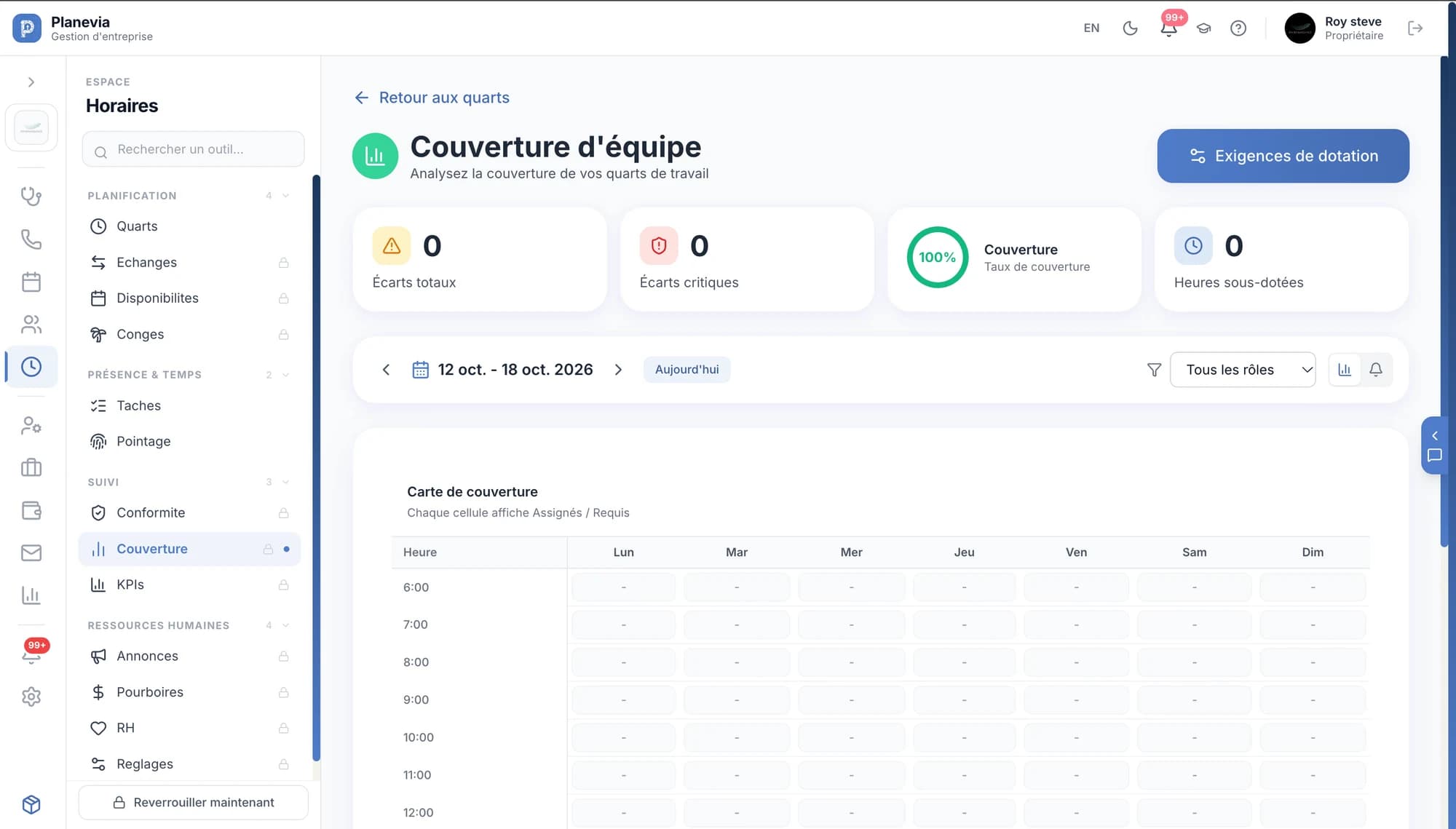The image size is (1456, 829).
Task: Click the logout icon
Action: pyautogui.click(x=1415, y=28)
